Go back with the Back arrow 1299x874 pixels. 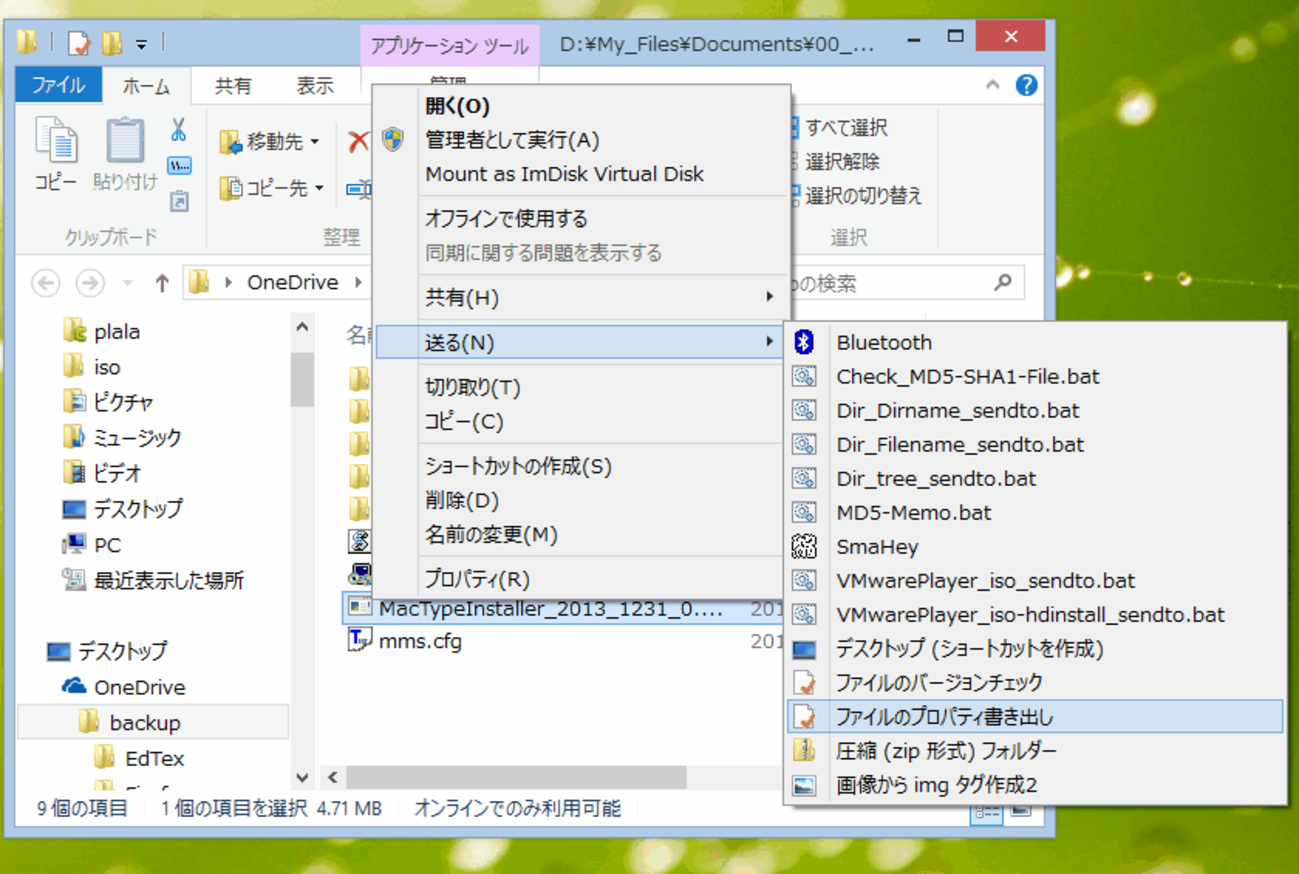point(46,283)
